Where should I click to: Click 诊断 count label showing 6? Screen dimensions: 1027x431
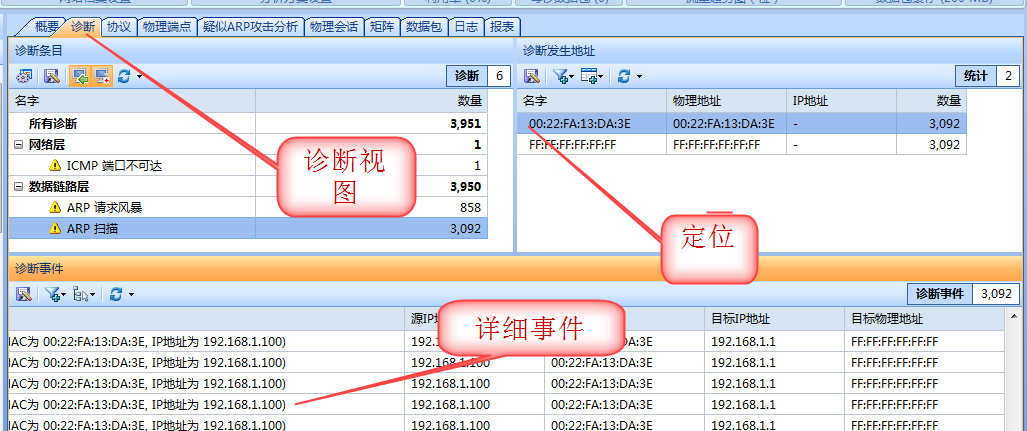(x=478, y=77)
